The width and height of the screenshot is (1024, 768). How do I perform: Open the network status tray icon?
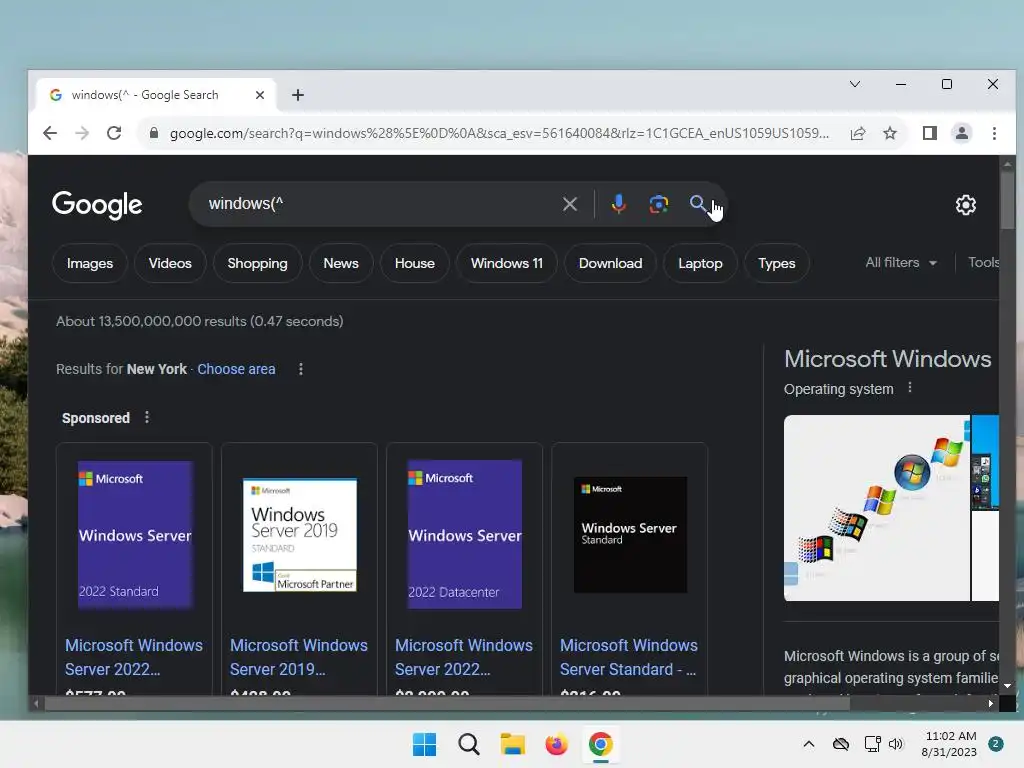pos(872,744)
